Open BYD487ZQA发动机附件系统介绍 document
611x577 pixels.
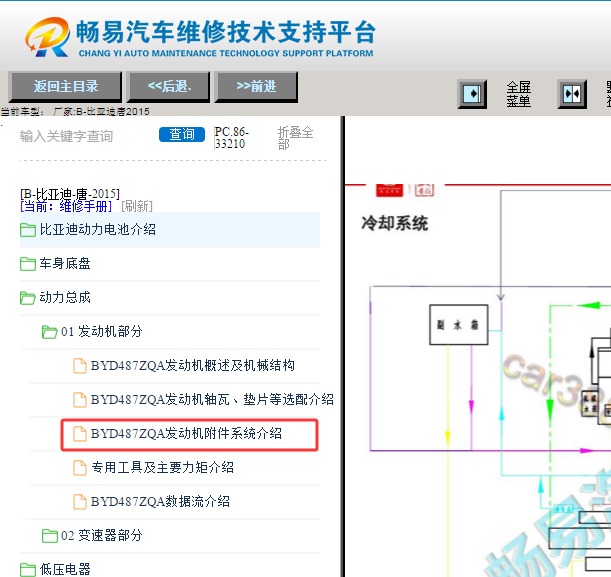click(x=186, y=433)
